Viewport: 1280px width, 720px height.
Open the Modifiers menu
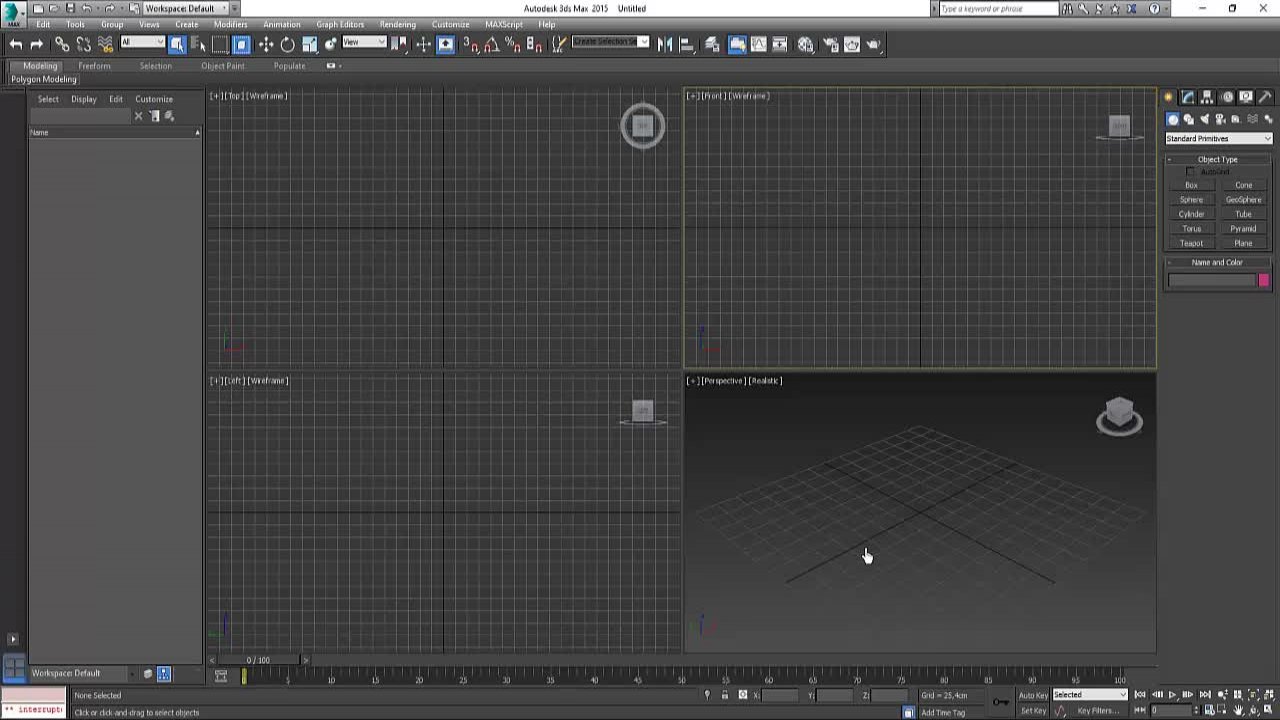click(x=230, y=24)
